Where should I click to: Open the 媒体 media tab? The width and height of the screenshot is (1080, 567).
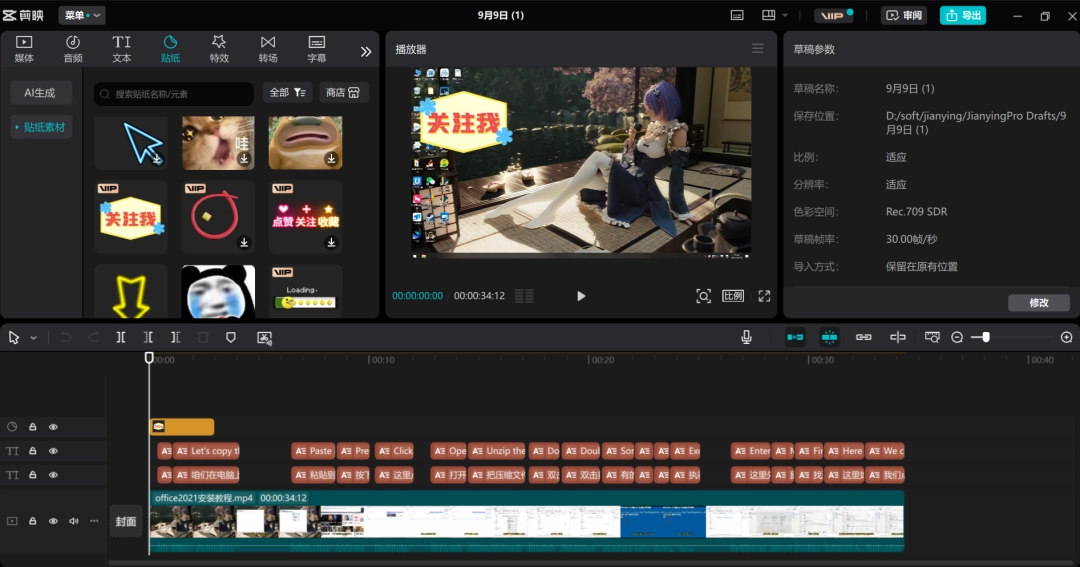(x=24, y=49)
